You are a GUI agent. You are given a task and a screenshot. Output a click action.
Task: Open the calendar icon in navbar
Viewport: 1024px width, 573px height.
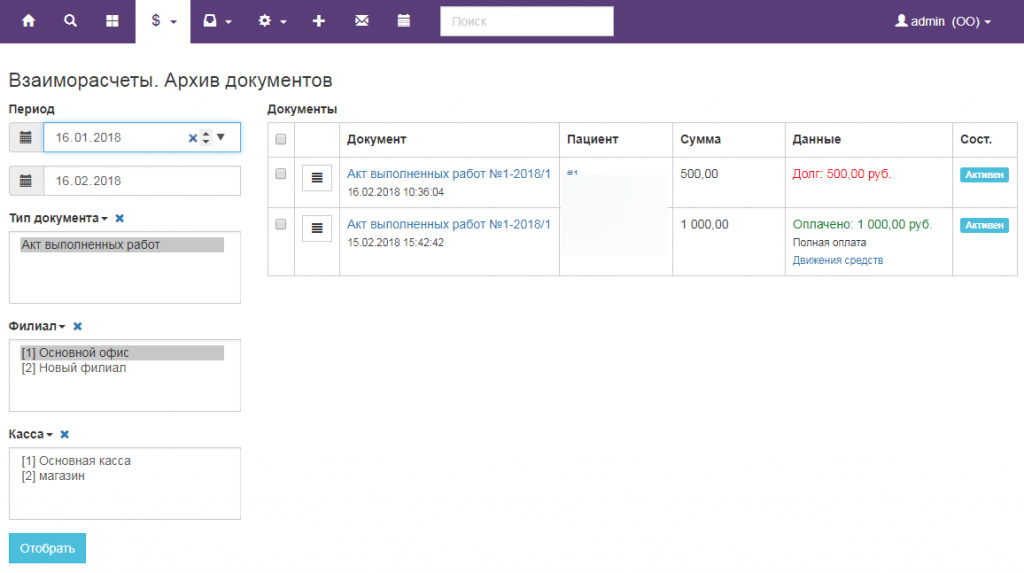pos(404,21)
